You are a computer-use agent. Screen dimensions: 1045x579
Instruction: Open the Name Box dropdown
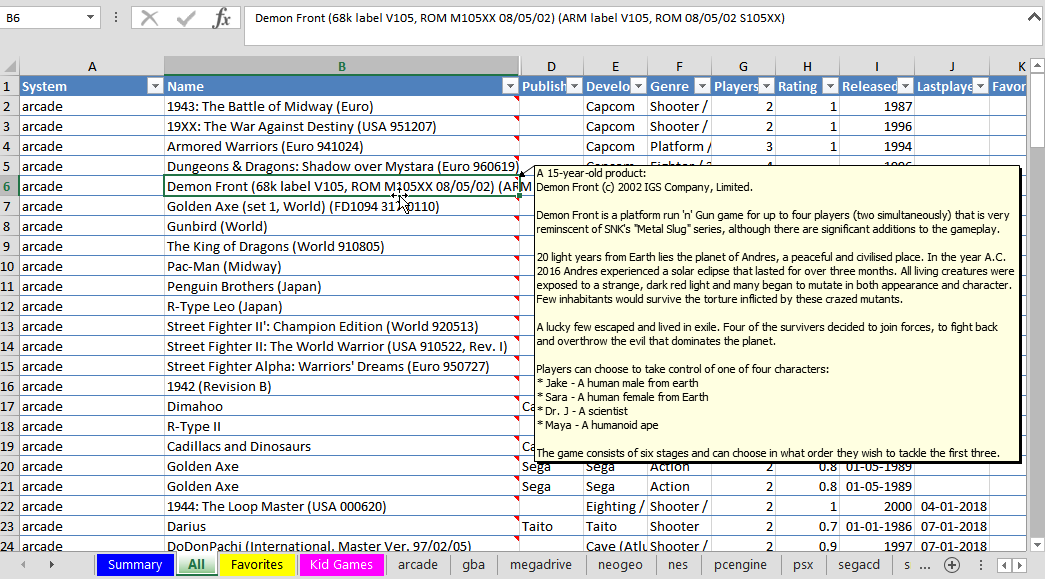tap(91, 18)
